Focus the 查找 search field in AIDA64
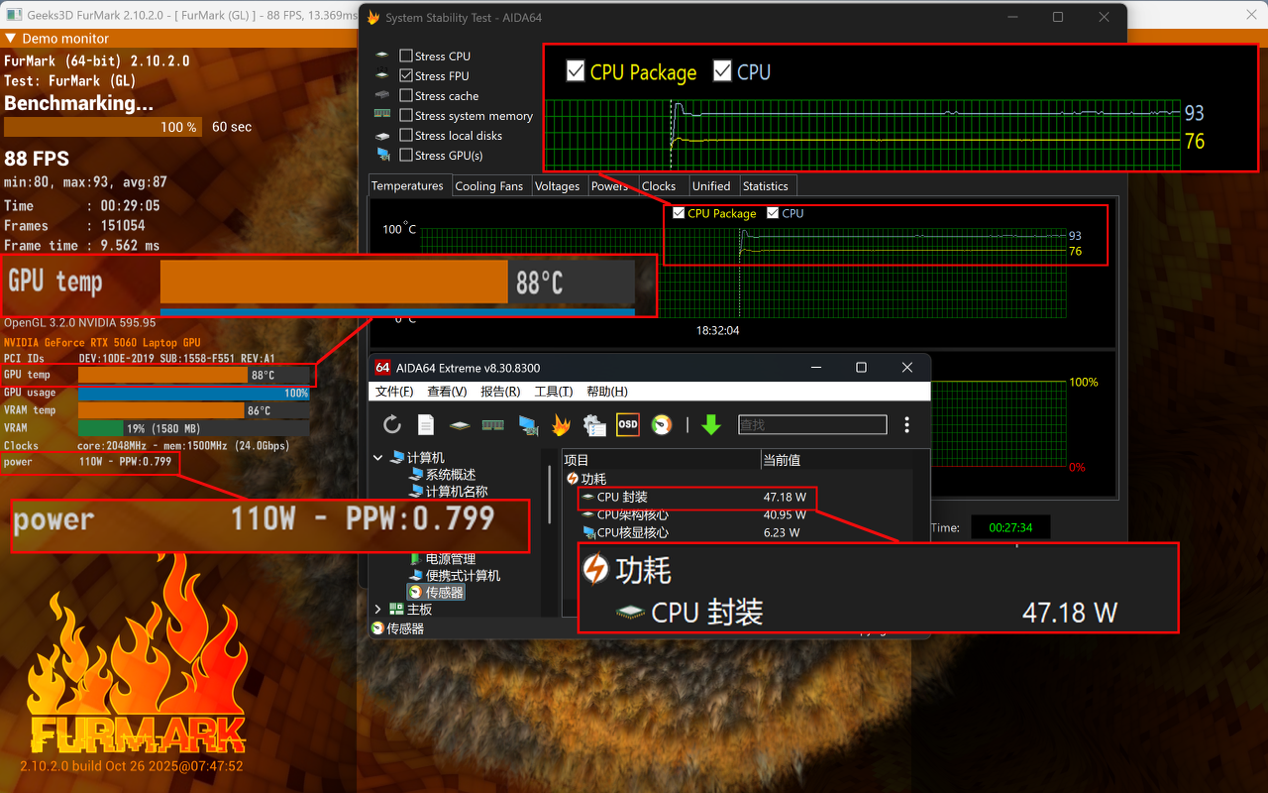The height and width of the screenshot is (793, 1268). 812,425
